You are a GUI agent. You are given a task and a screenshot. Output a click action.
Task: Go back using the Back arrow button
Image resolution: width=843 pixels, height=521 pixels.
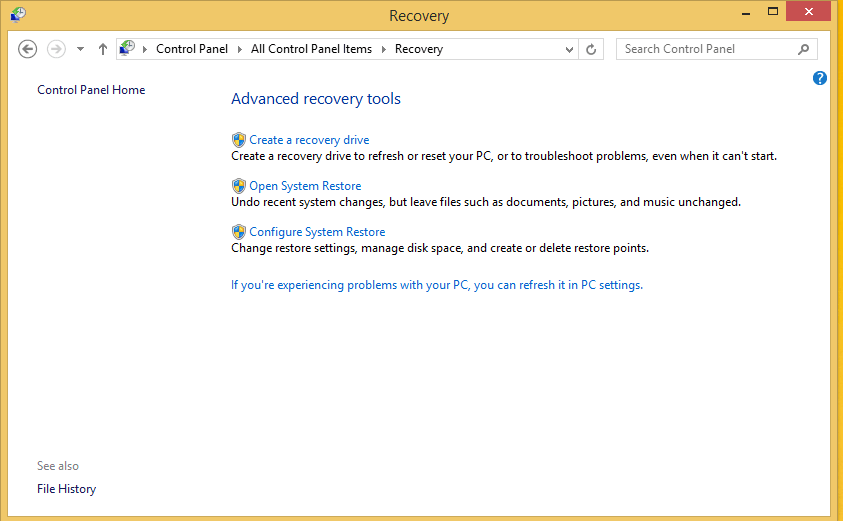point(28,49)
